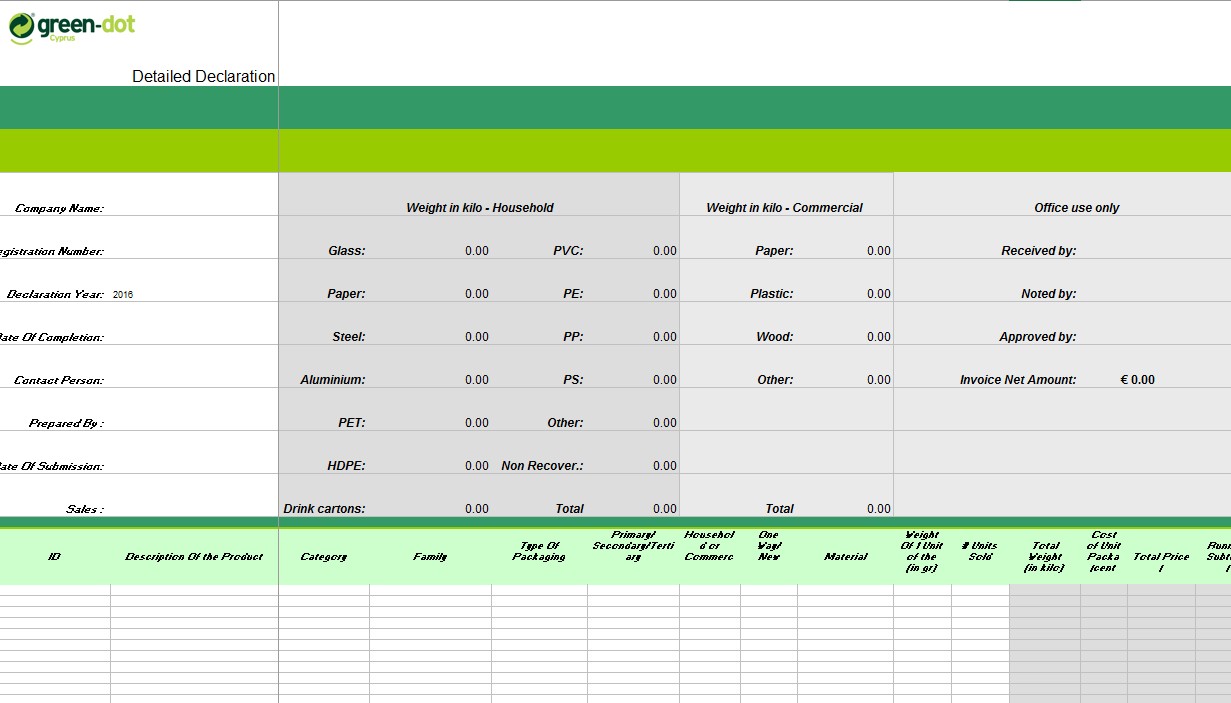1231x703 pixels.
Task: Click the # Units Sold header
Action: (980, 552)
